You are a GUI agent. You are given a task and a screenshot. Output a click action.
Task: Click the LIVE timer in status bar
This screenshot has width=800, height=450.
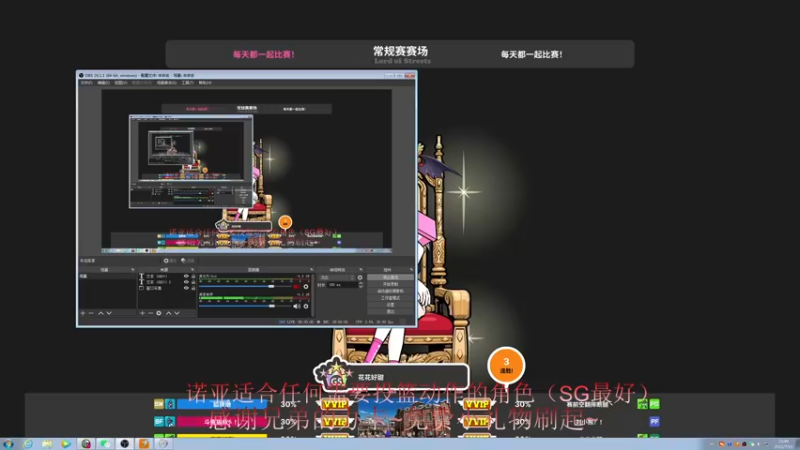click(300, 322)
